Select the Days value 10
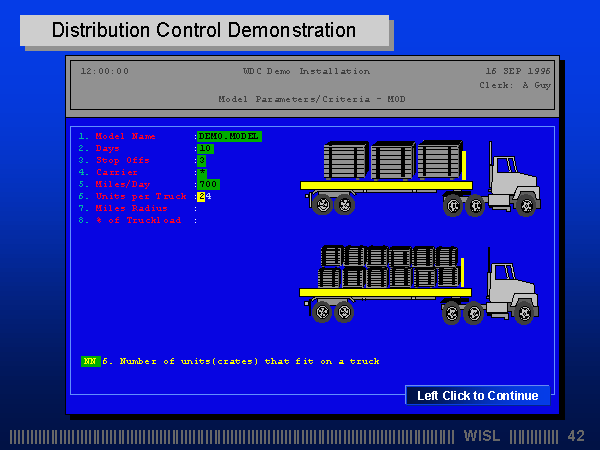The height and width of the screenshot is (450, 600). pos(205,148)
